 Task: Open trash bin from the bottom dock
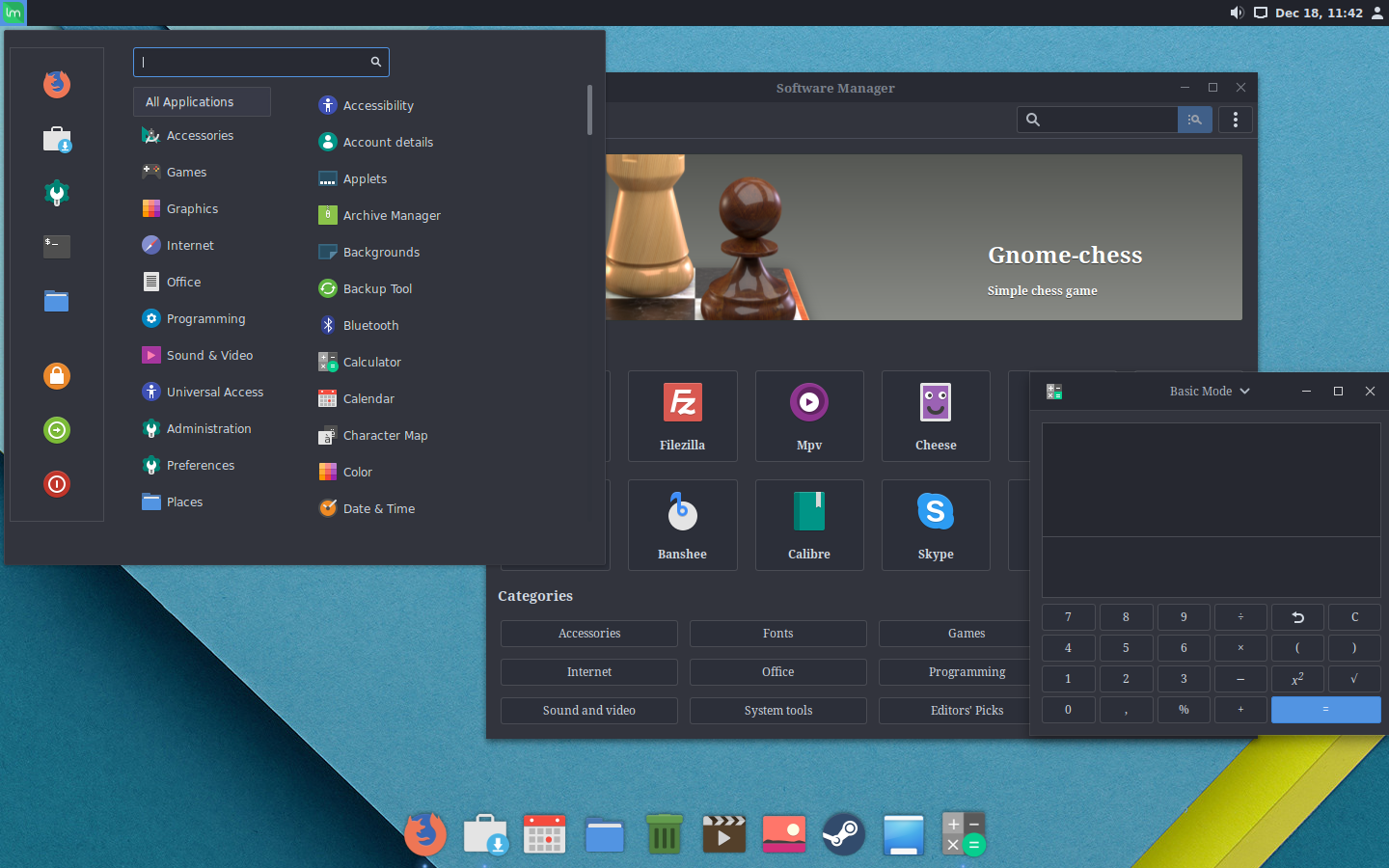point(665,834)
